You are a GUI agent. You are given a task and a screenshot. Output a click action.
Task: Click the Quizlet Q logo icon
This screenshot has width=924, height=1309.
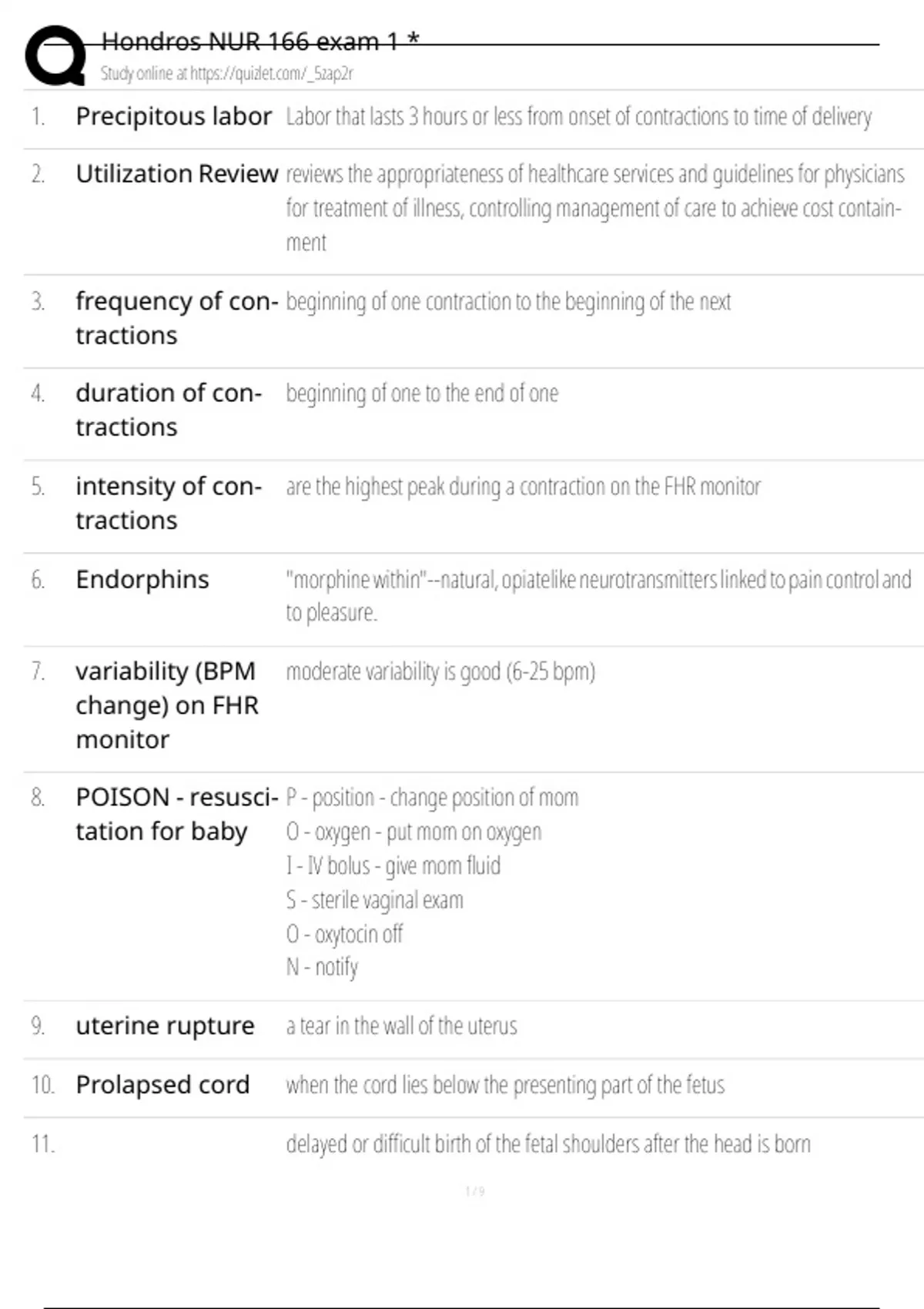pos(55,55)
